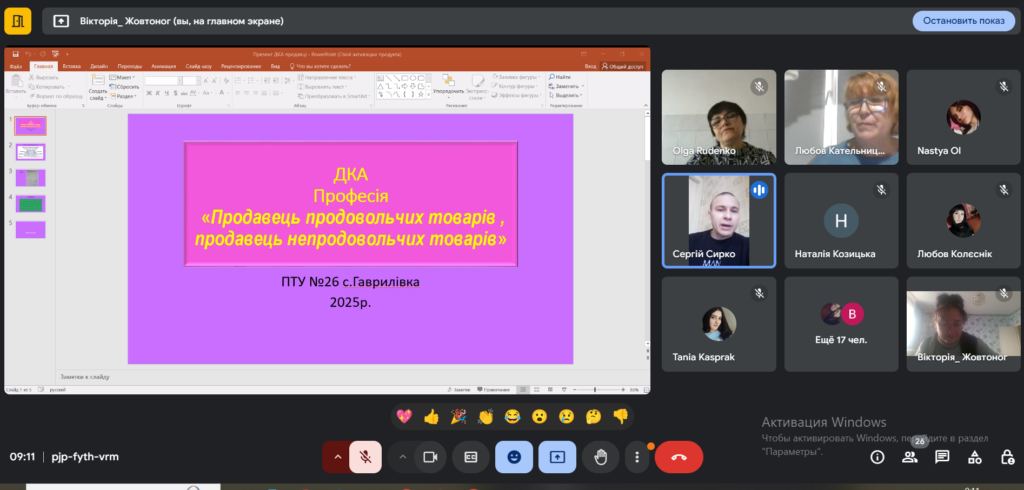Expand video settings arrow beside camera
Screen dimensions: 1024x490
coord(402,457)
